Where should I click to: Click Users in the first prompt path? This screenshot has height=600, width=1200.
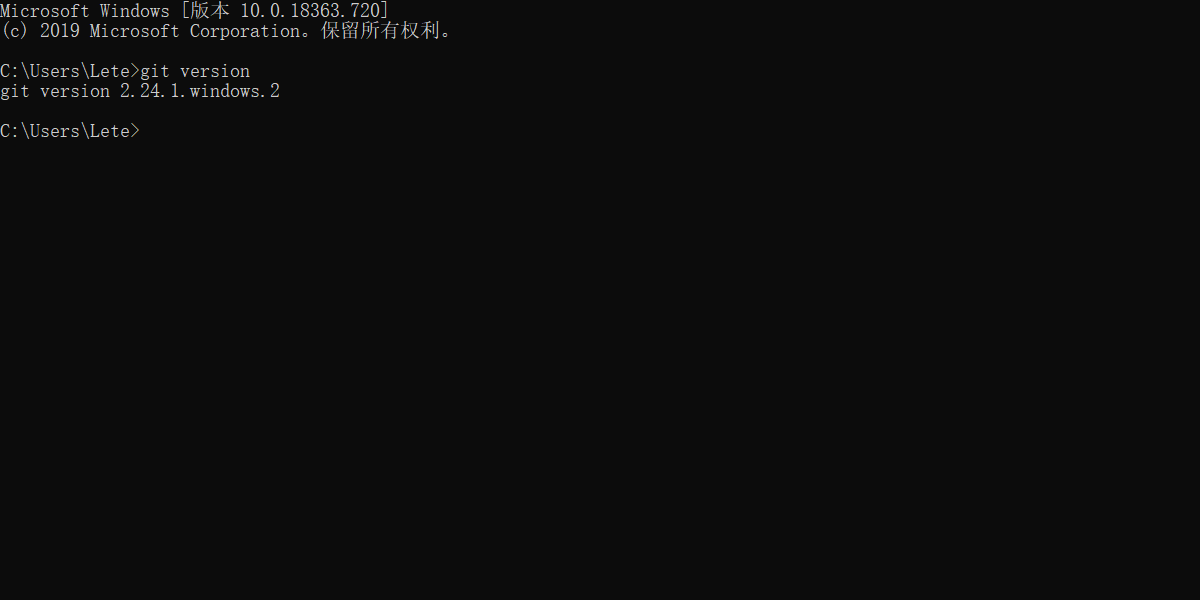point(55,71)
